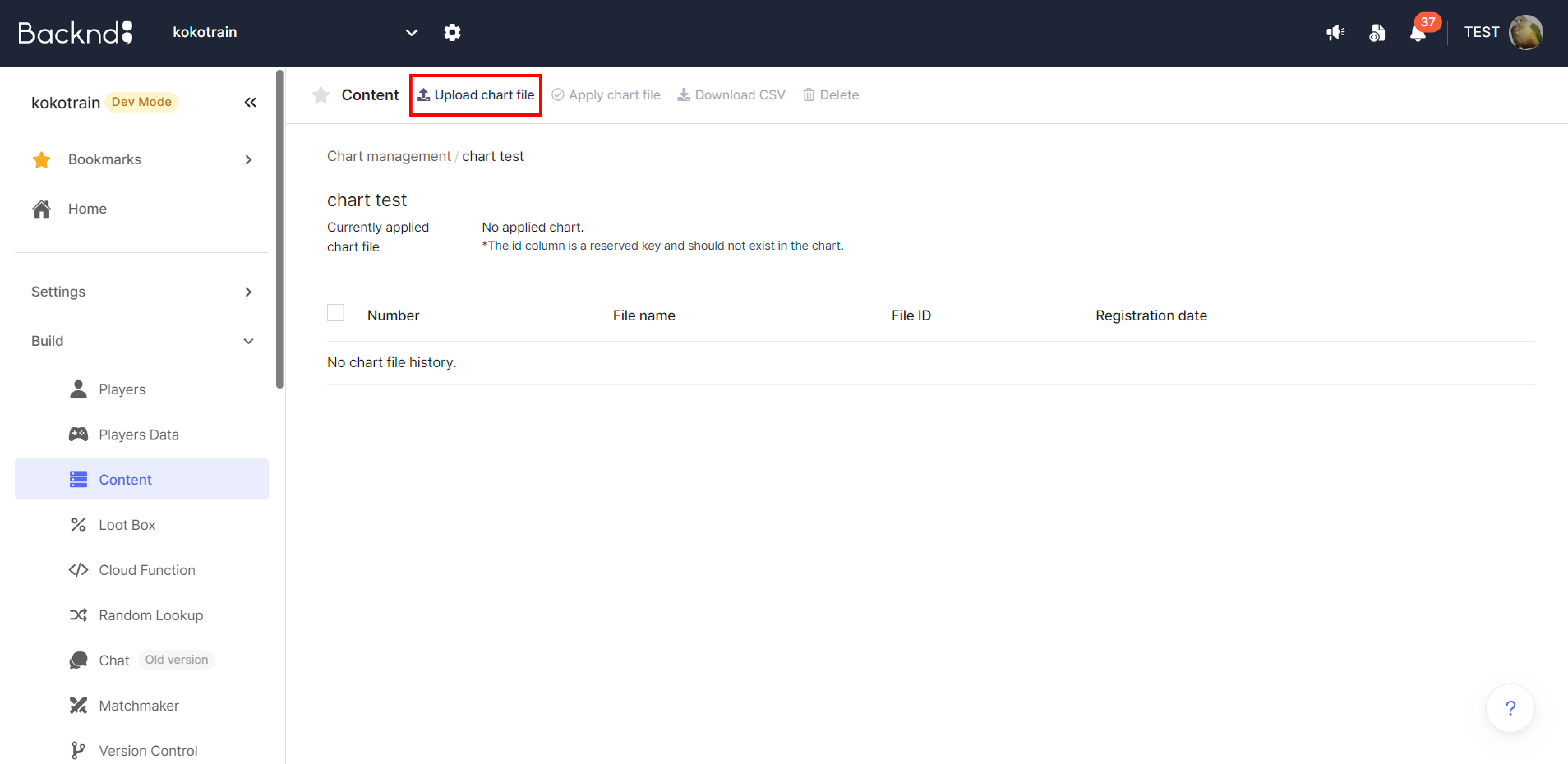Collapse the sidebar with double chevron
1568x764 pixels.
(250, 102)
